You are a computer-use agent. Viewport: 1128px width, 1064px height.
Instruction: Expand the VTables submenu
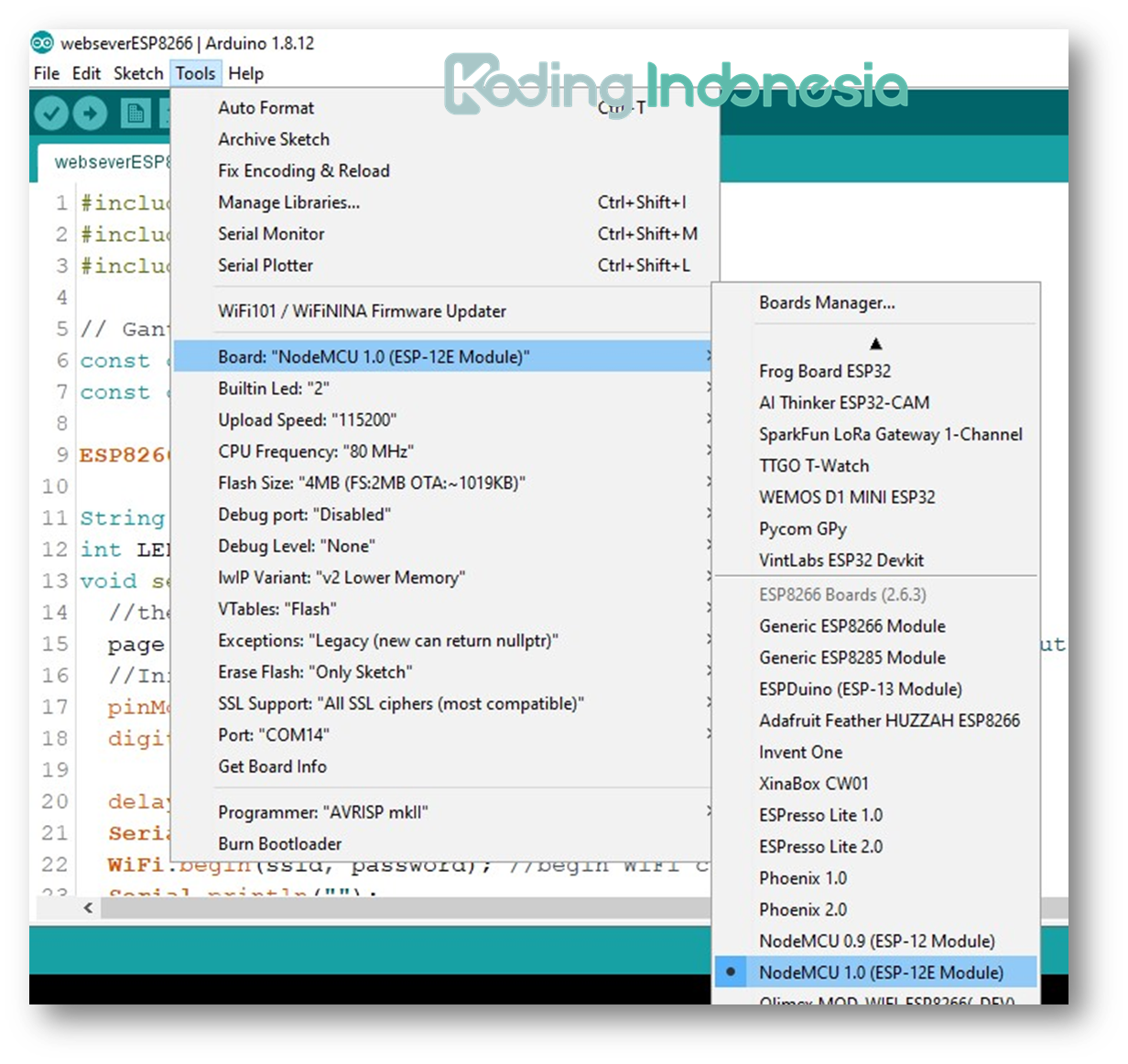441,609
